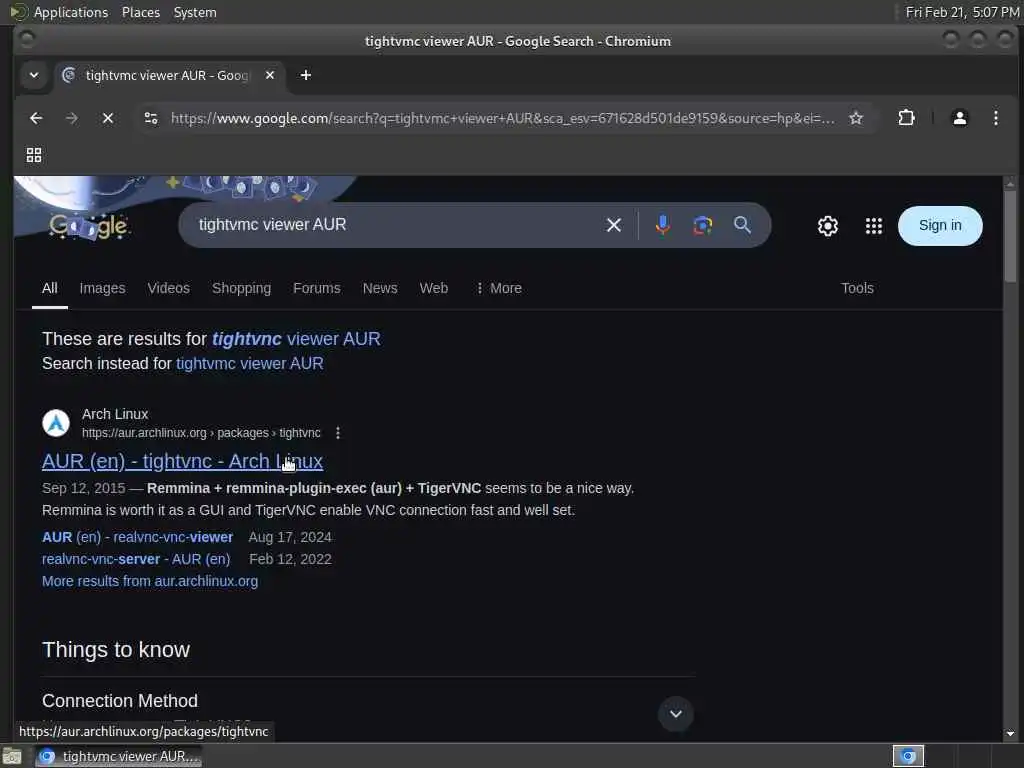The image size is (1024, 768).
Task: Open the tab search dropdown arrow
Action: click(34, 75)
